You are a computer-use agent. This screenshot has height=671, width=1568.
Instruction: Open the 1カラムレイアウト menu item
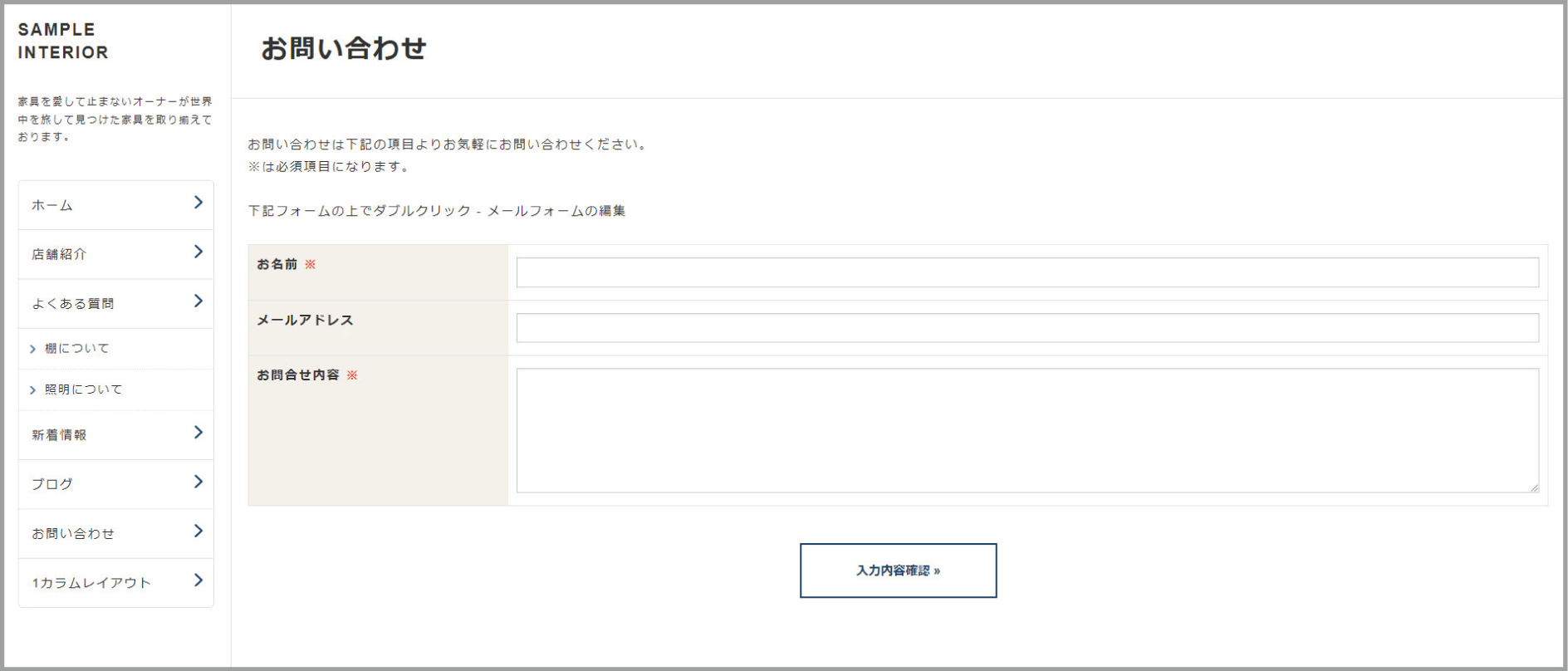pos(115,582)
